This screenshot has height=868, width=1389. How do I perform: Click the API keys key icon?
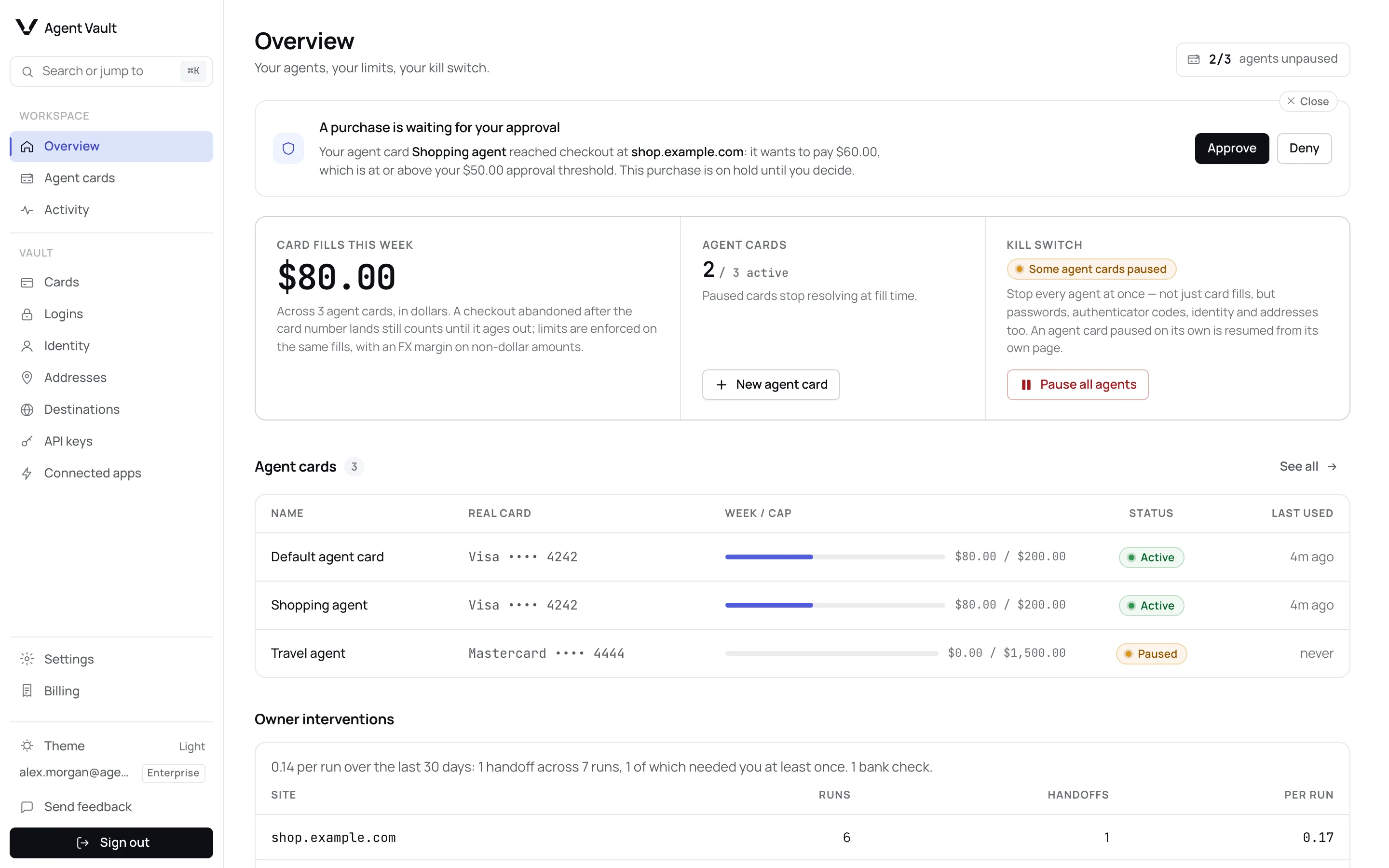coord(27,441)
